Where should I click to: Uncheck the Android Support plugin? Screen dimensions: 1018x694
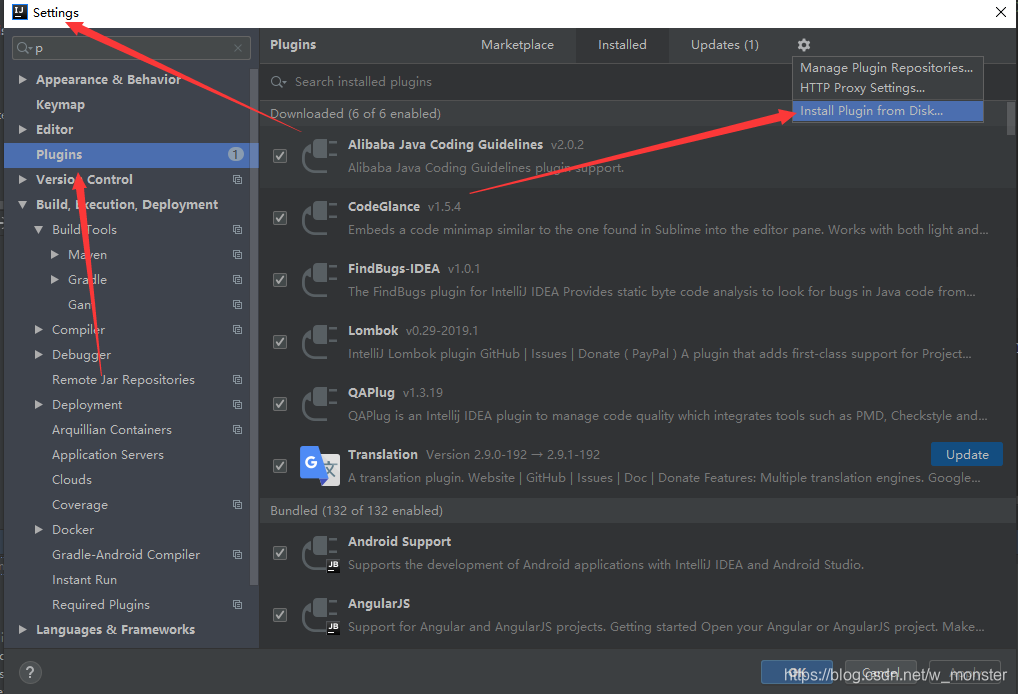click(280, 553)
